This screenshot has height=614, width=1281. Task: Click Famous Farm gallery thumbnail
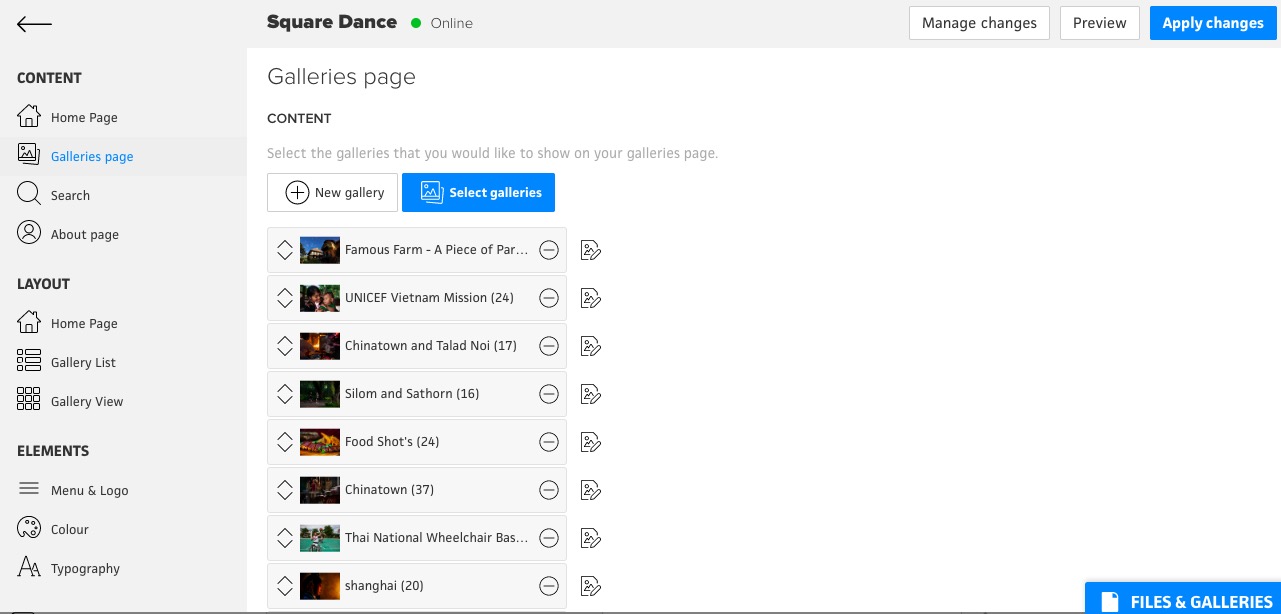tap(320, 250)
